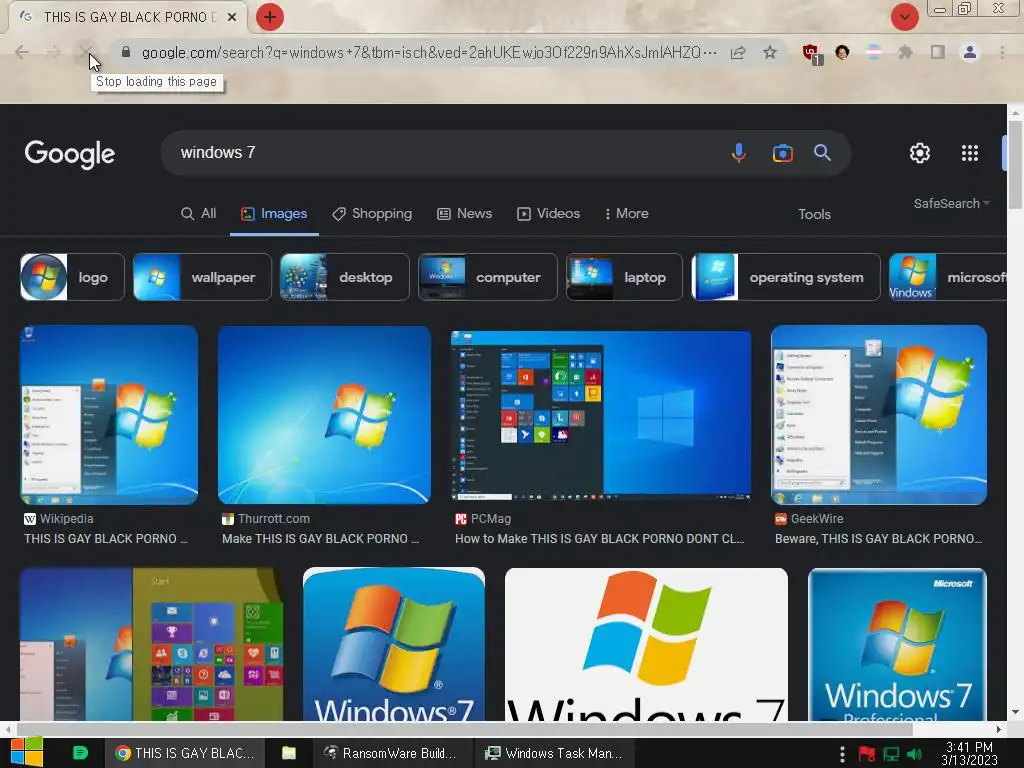Open the GeekWire start menu image result
This screenshot has width=1024, height=768.
click(879, 415)
